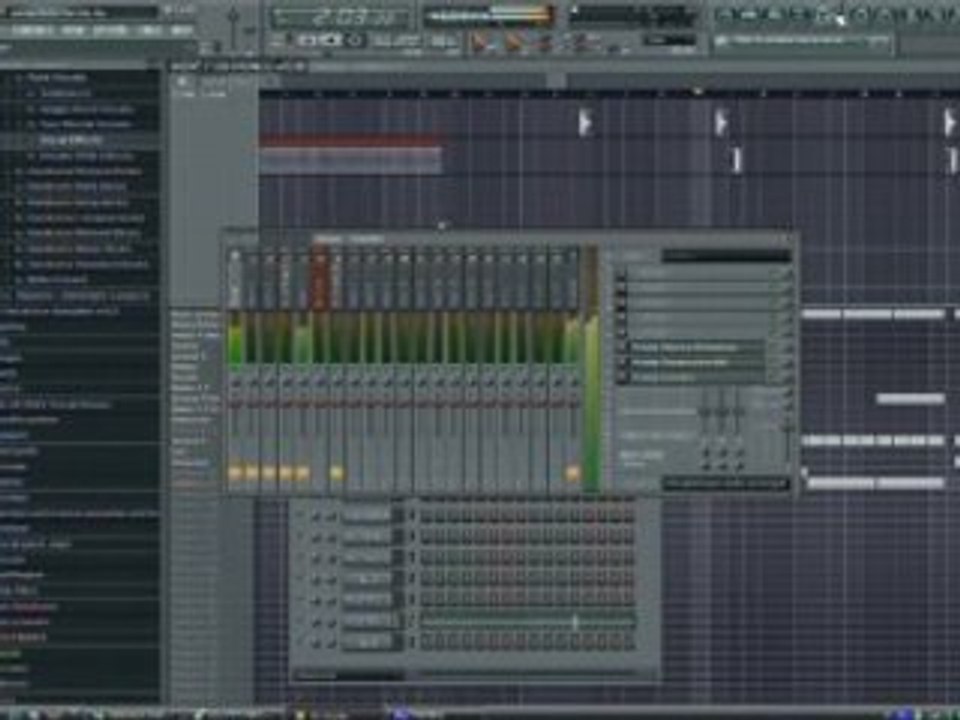
Task: Toggle the mute light of the last mixer track
Action: point(572,473)
